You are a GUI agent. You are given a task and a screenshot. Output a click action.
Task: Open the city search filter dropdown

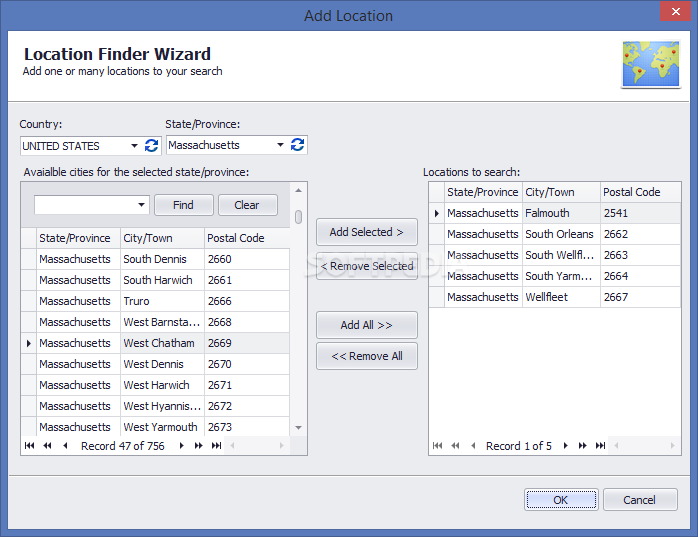[x=141, y=205]
